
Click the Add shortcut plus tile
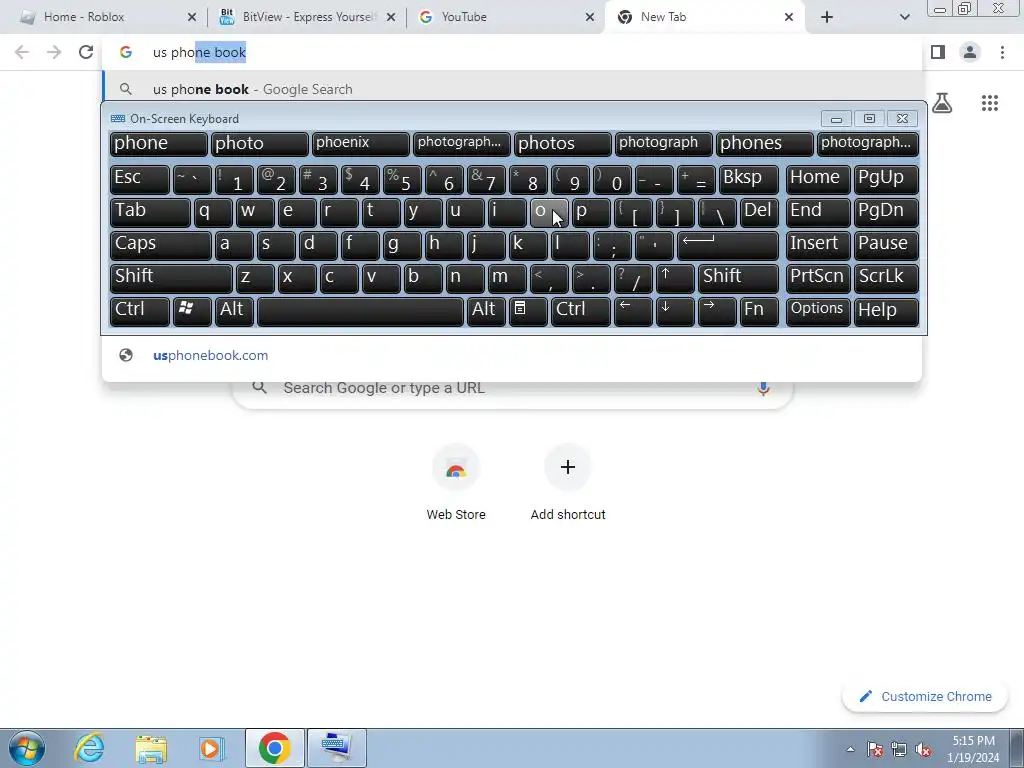click(x=568, y=483)
